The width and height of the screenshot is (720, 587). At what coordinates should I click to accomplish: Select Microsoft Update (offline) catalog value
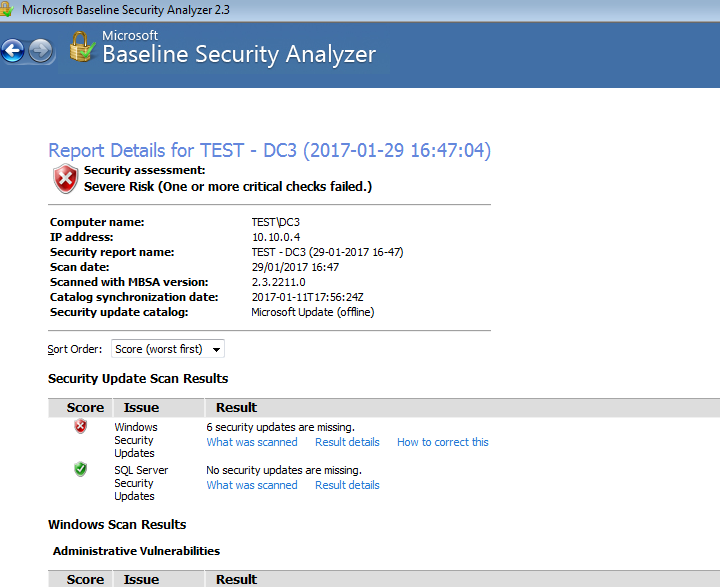[x=313, y=312]
